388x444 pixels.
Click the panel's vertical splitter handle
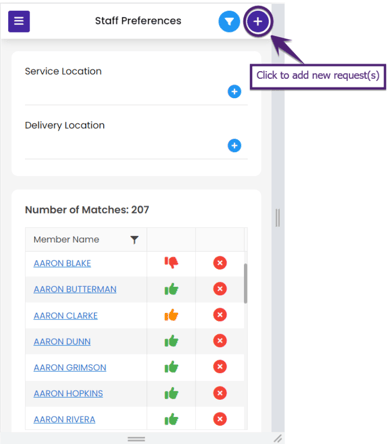(278, 218)
